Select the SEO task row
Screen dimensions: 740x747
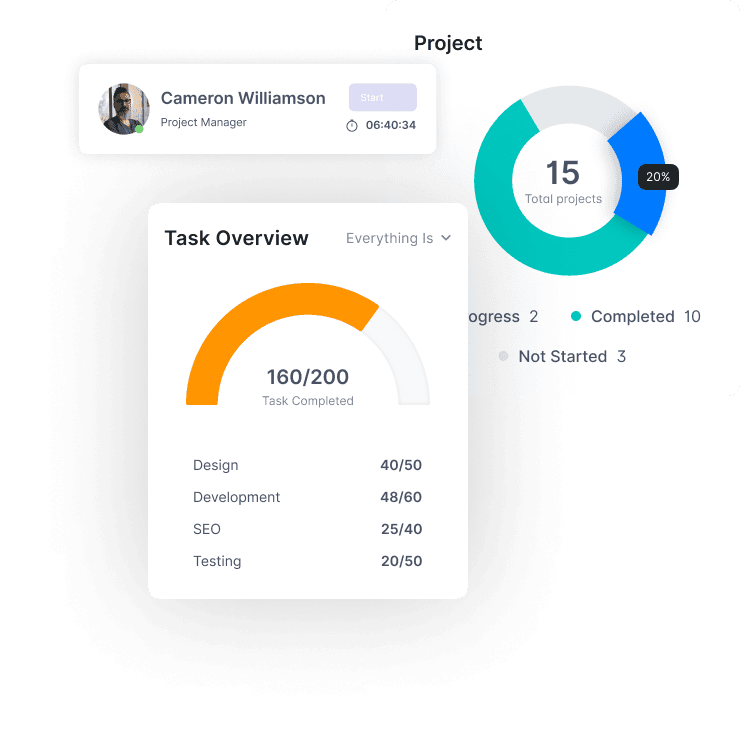[307, 529]
